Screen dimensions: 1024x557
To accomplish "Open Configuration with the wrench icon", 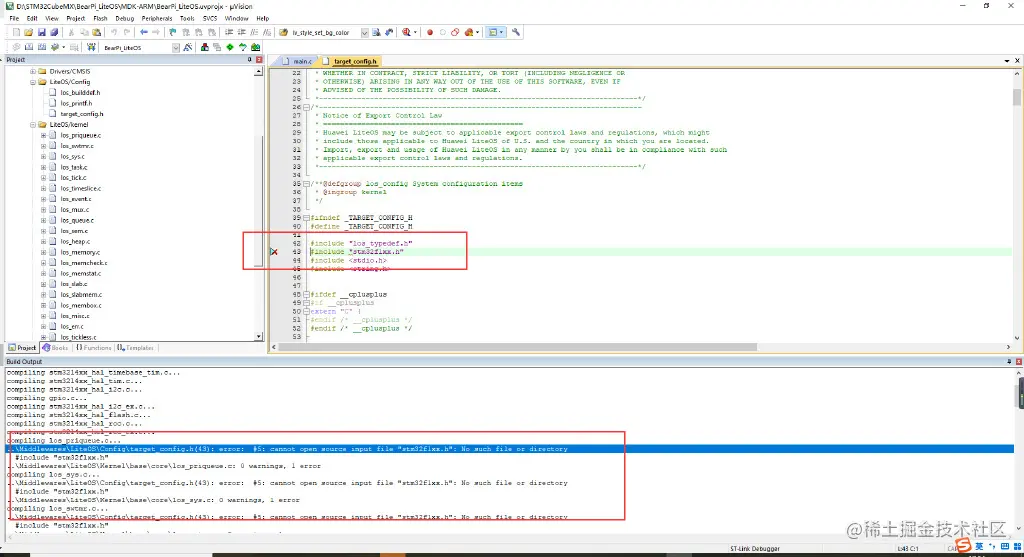I will (x=516, y=32).
